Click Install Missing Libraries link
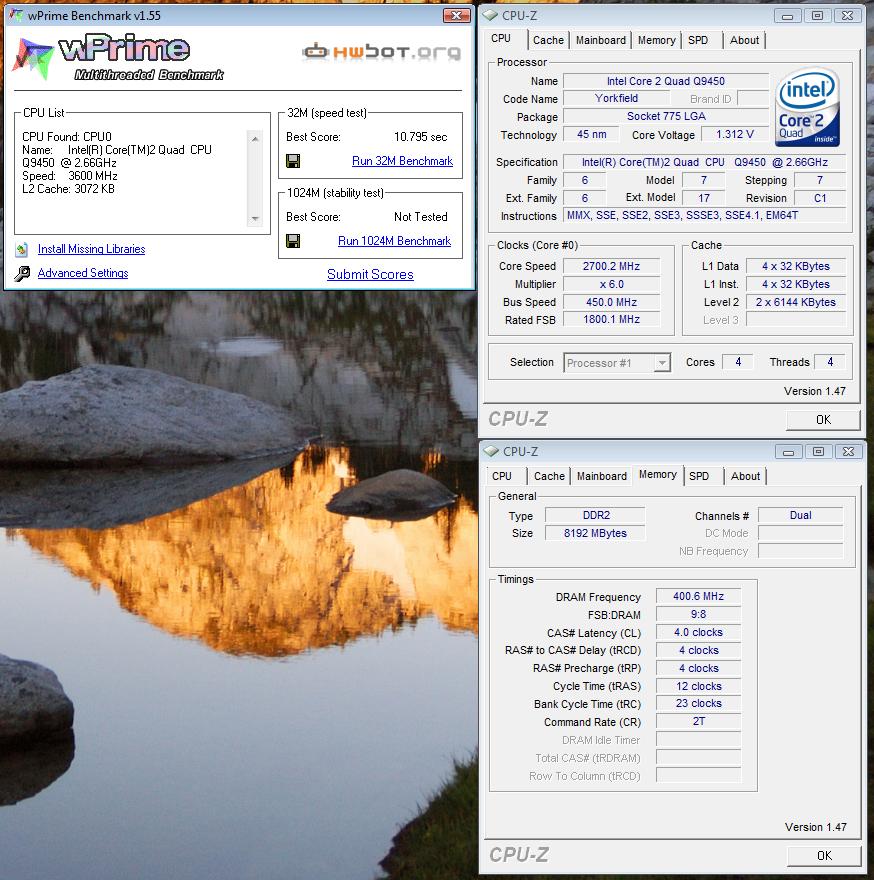The image size is (874, 880). tap(91, 249)
